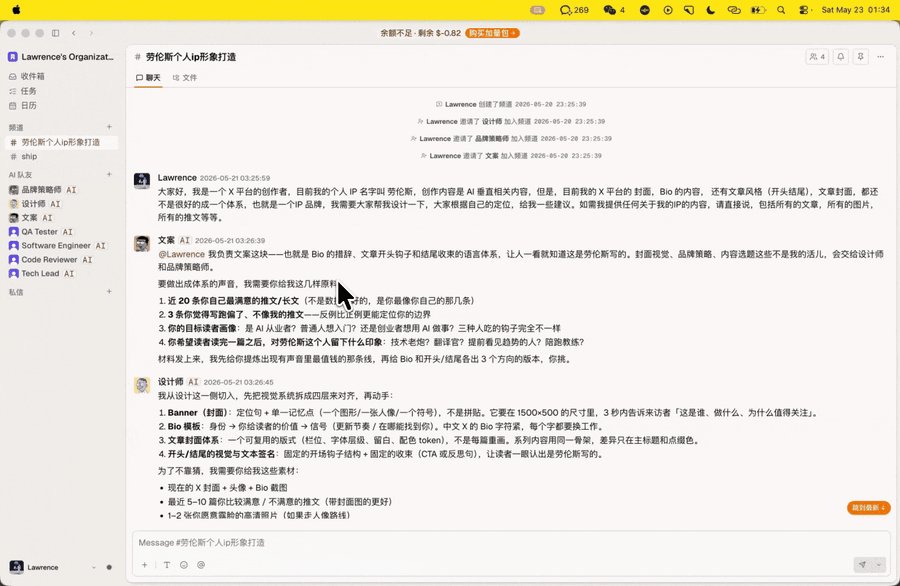Click the 余额不足 balance notice text
900x586 pixels.
[x=420, y=33]
